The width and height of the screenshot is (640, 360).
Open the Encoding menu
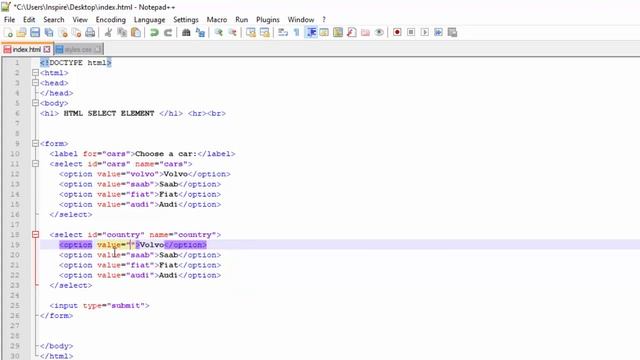coord(111,20)
